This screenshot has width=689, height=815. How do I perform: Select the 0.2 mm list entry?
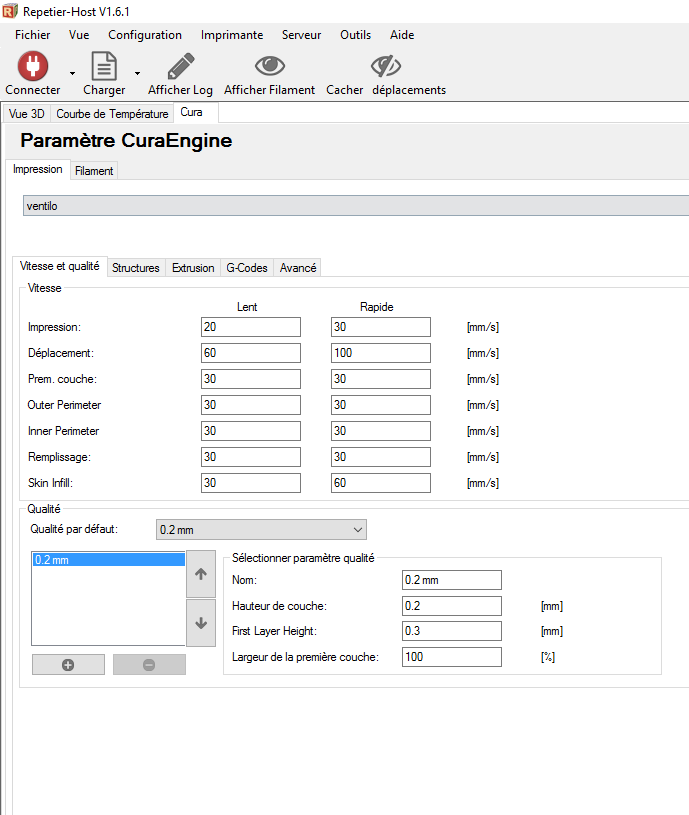(x=108, y=560)
